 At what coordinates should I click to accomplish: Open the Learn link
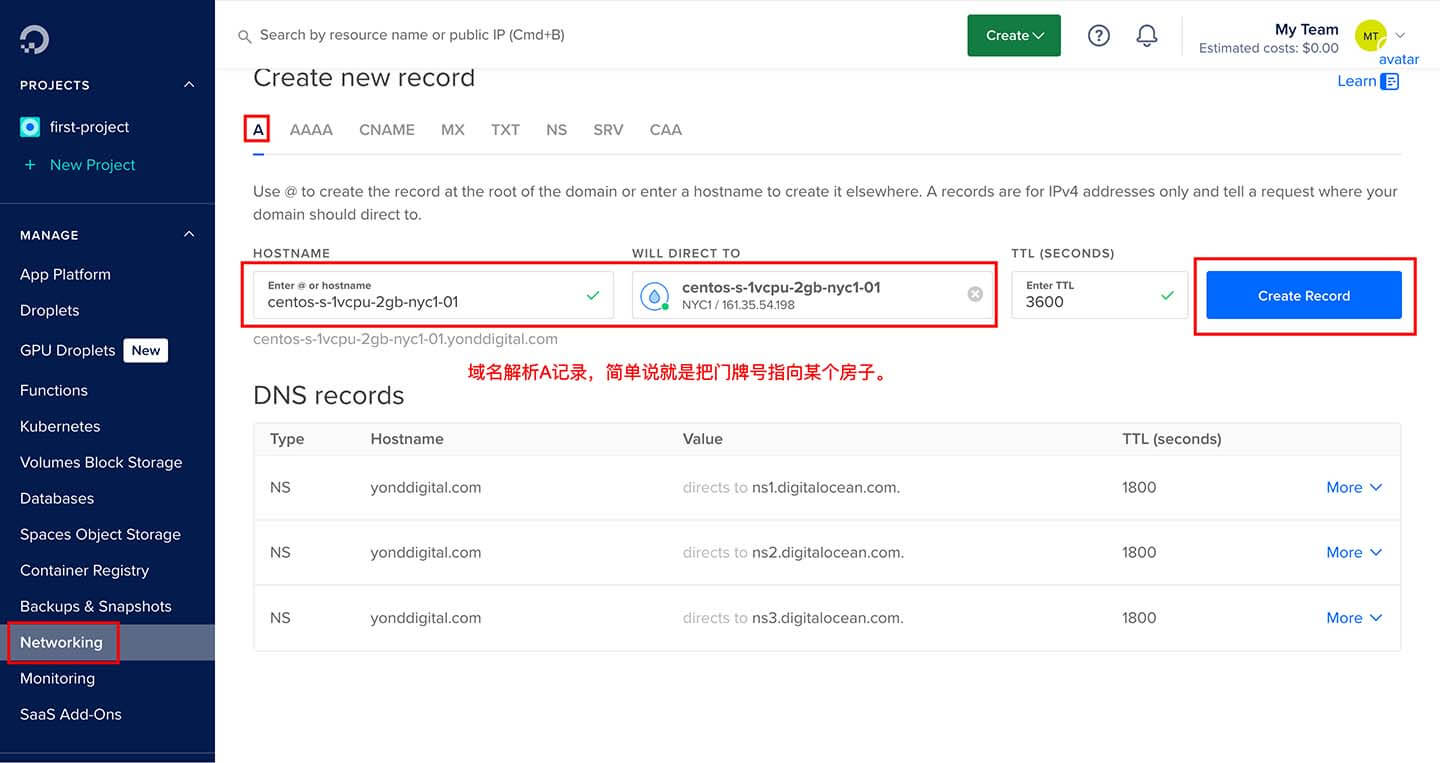click(x=1356, y=81)
